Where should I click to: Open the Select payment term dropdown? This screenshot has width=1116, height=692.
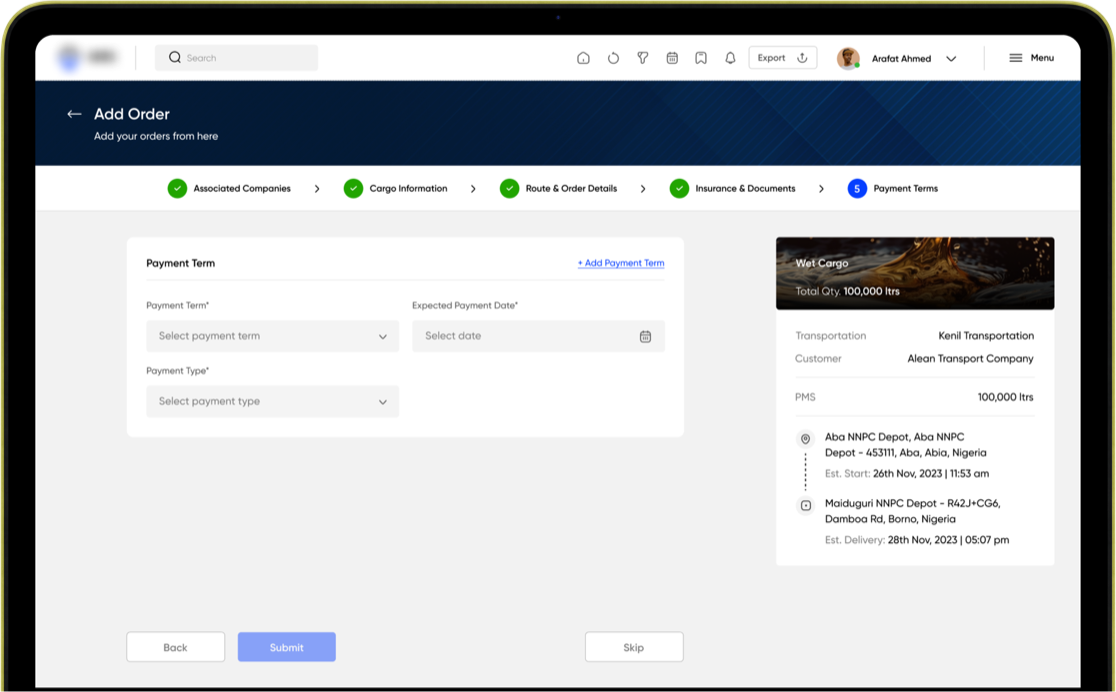point(273,336)
